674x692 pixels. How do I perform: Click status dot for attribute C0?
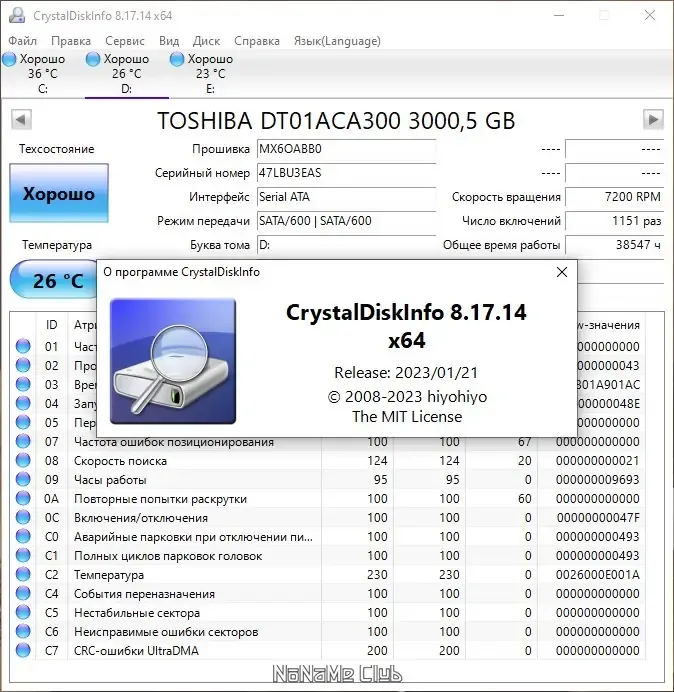click(x=23, y=537)
